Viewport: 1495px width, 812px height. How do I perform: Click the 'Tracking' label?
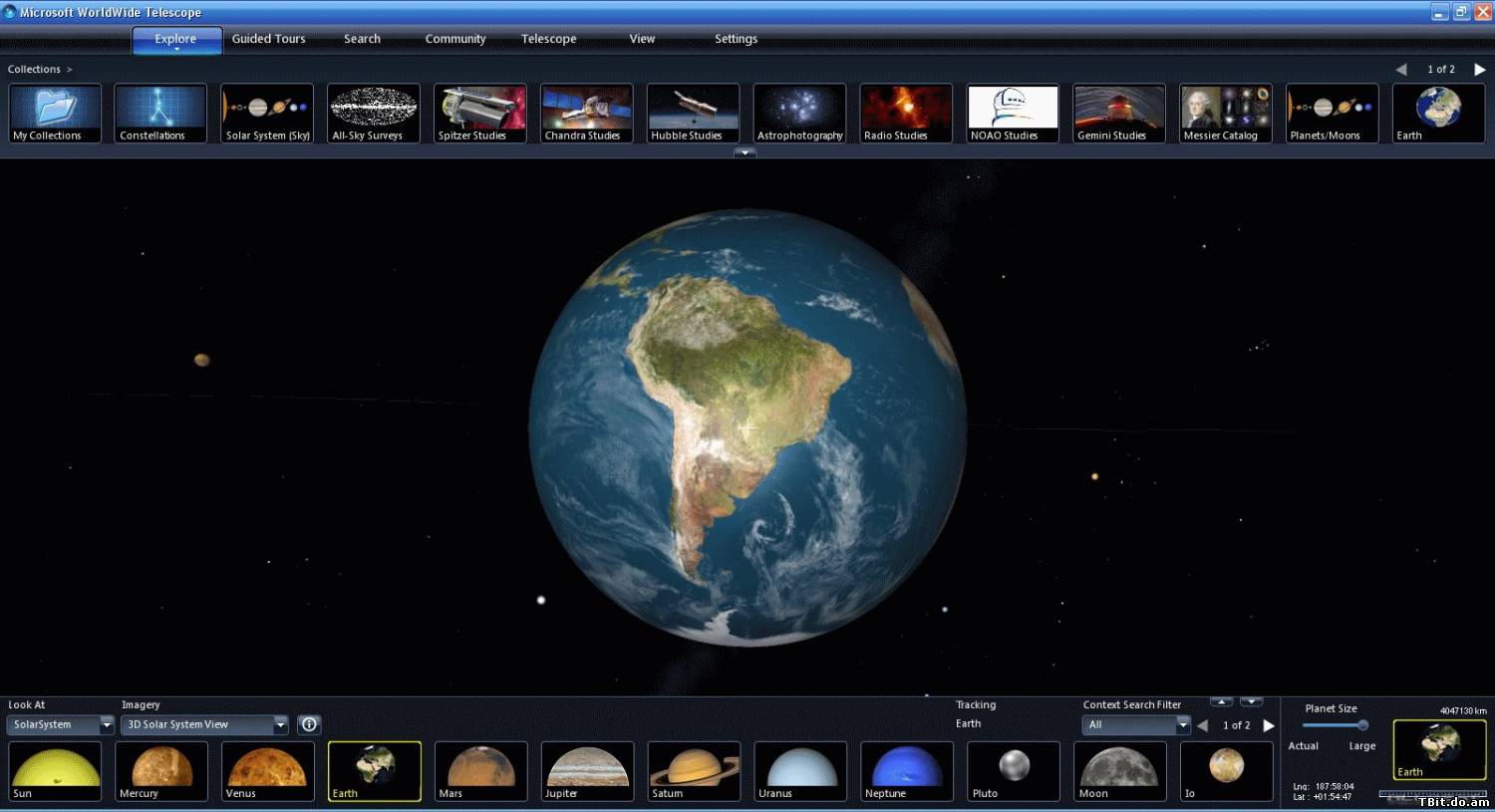[x=976, y=704]
